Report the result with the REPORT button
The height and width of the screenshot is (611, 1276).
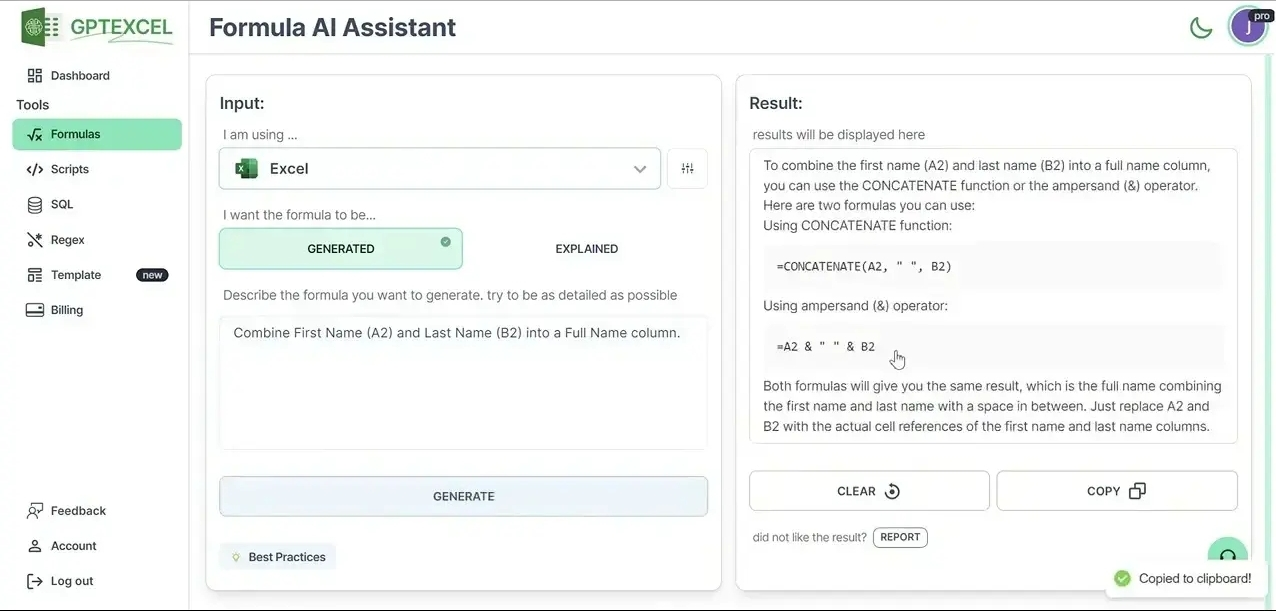pyautogui.click(x=900, y=537)
